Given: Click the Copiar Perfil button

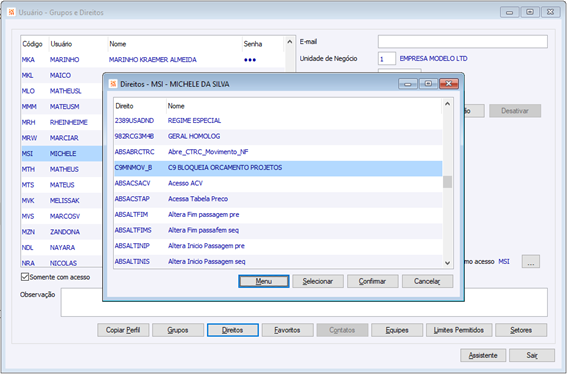Looking at the screenshot, I should (x=123, y=330).
